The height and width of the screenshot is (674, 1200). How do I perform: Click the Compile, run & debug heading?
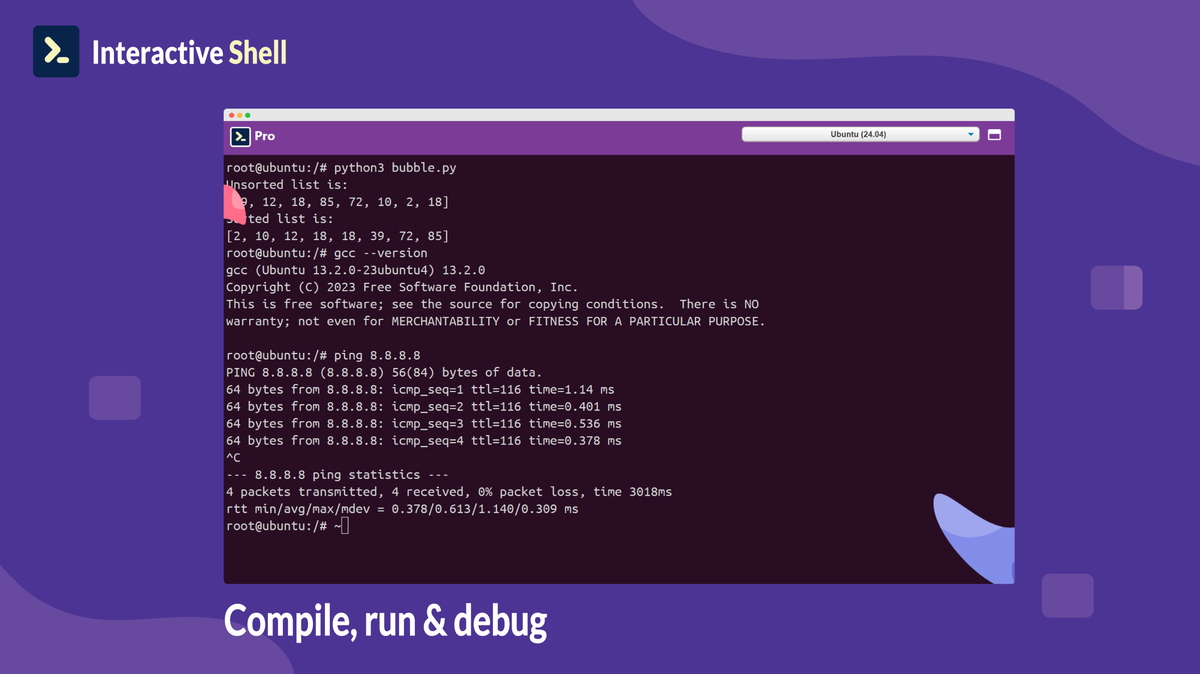click(386, 620)
